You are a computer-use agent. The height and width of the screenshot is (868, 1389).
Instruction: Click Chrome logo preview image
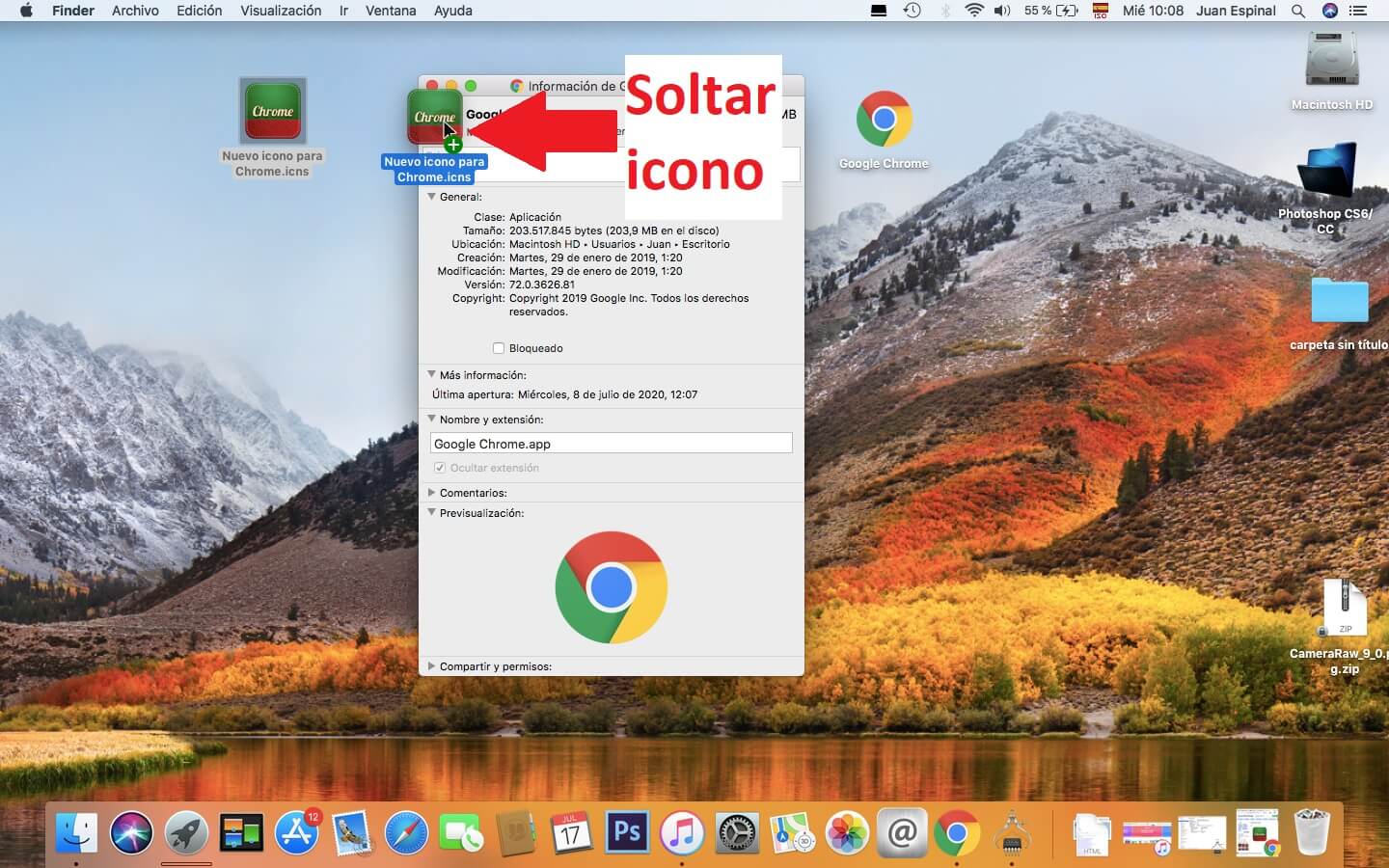[611, 587]
